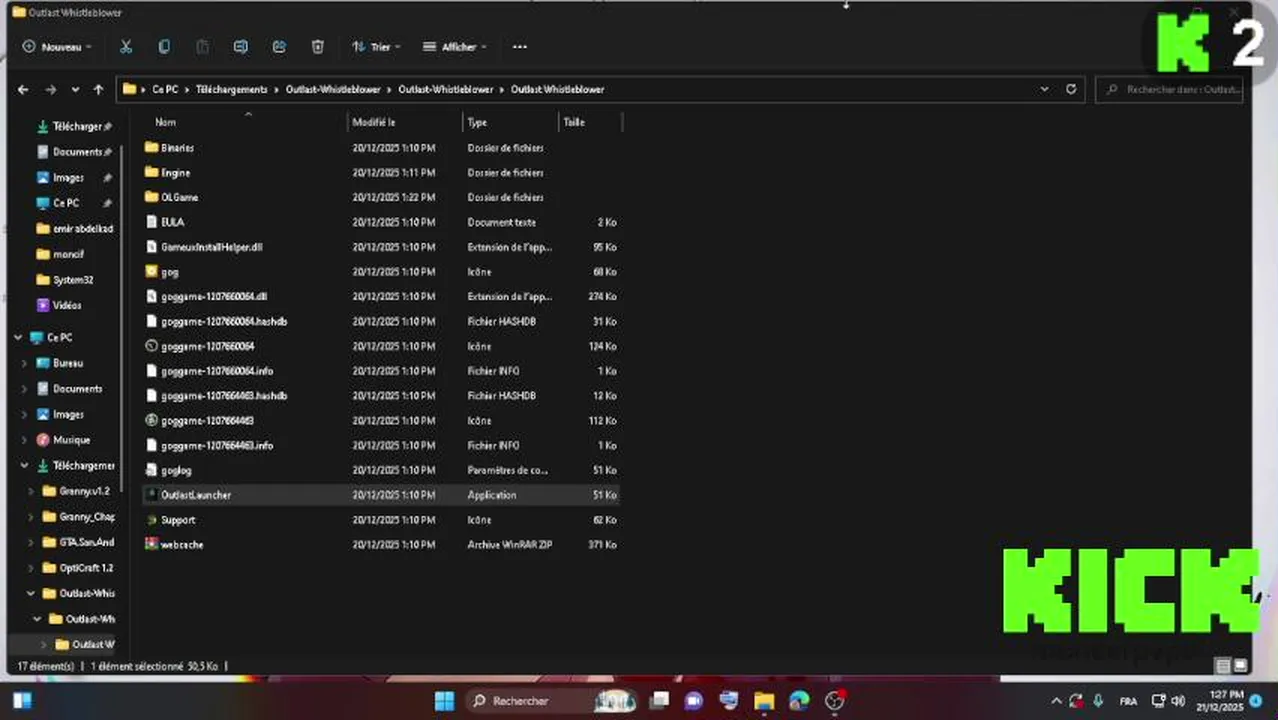Image resolution: width=1278 pixels, height=720 pixels.
Task: Expand the Musique tree node
Action: [25, 440]
